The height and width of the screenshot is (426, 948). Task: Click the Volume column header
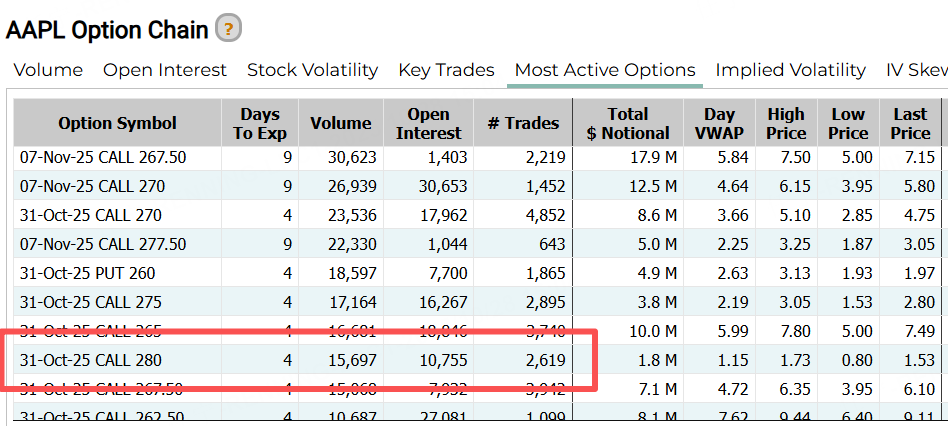[x=340, y=123]
